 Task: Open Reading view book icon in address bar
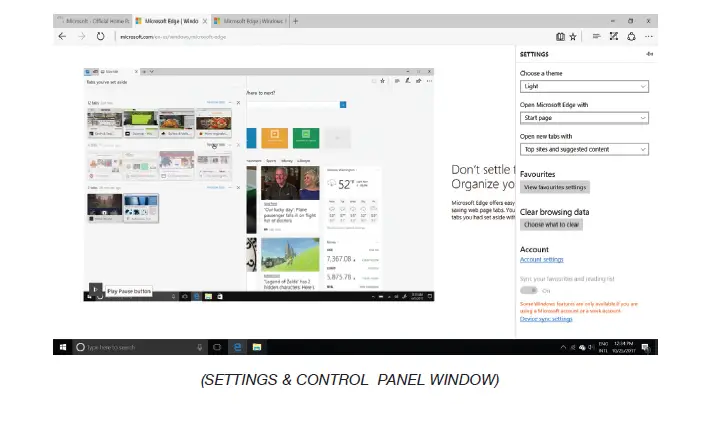coord(560,36)
